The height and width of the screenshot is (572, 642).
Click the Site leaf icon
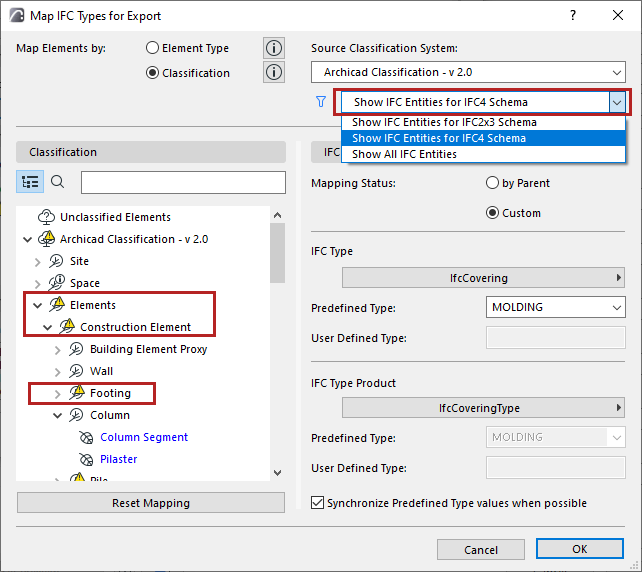coord(56,261)
